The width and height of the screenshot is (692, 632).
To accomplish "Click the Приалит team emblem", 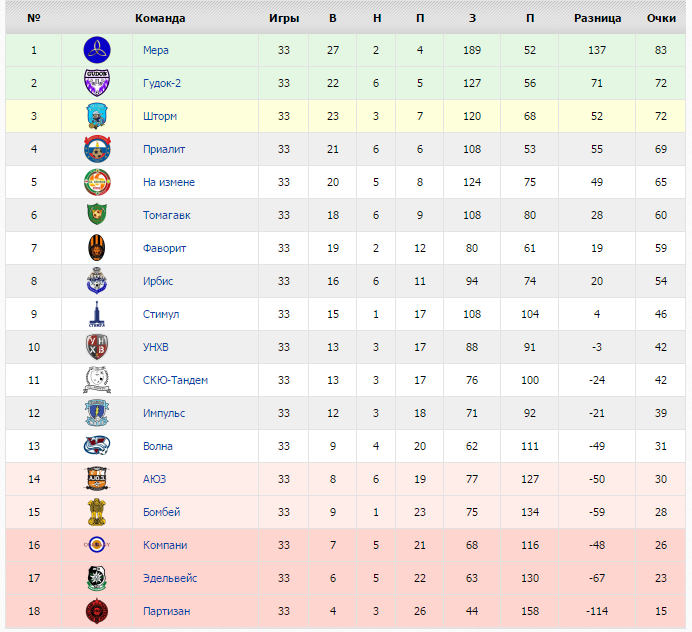I will click(x=97, y=149).
